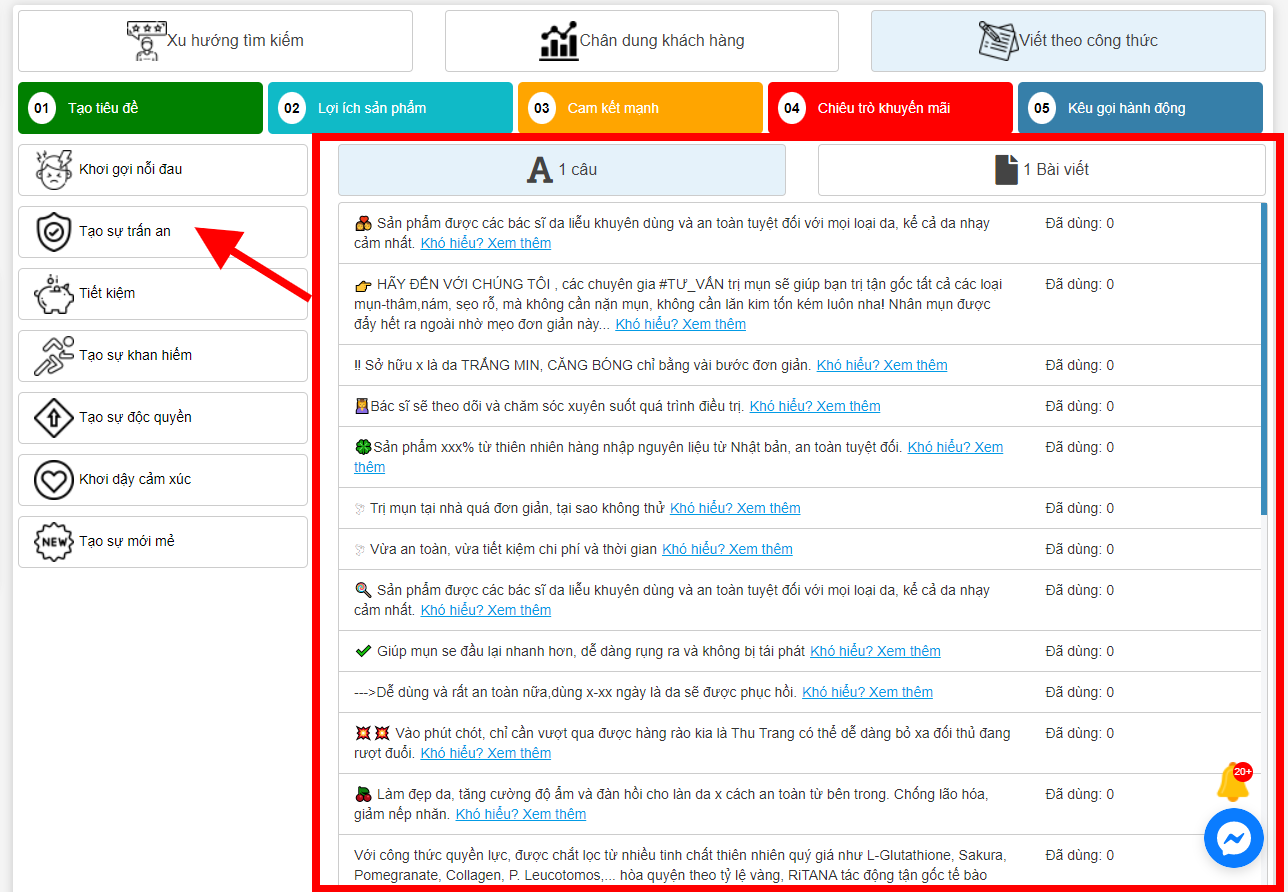Click the heart emotion icon
The width and height of the screenshot is (1288, 892).
54,480
